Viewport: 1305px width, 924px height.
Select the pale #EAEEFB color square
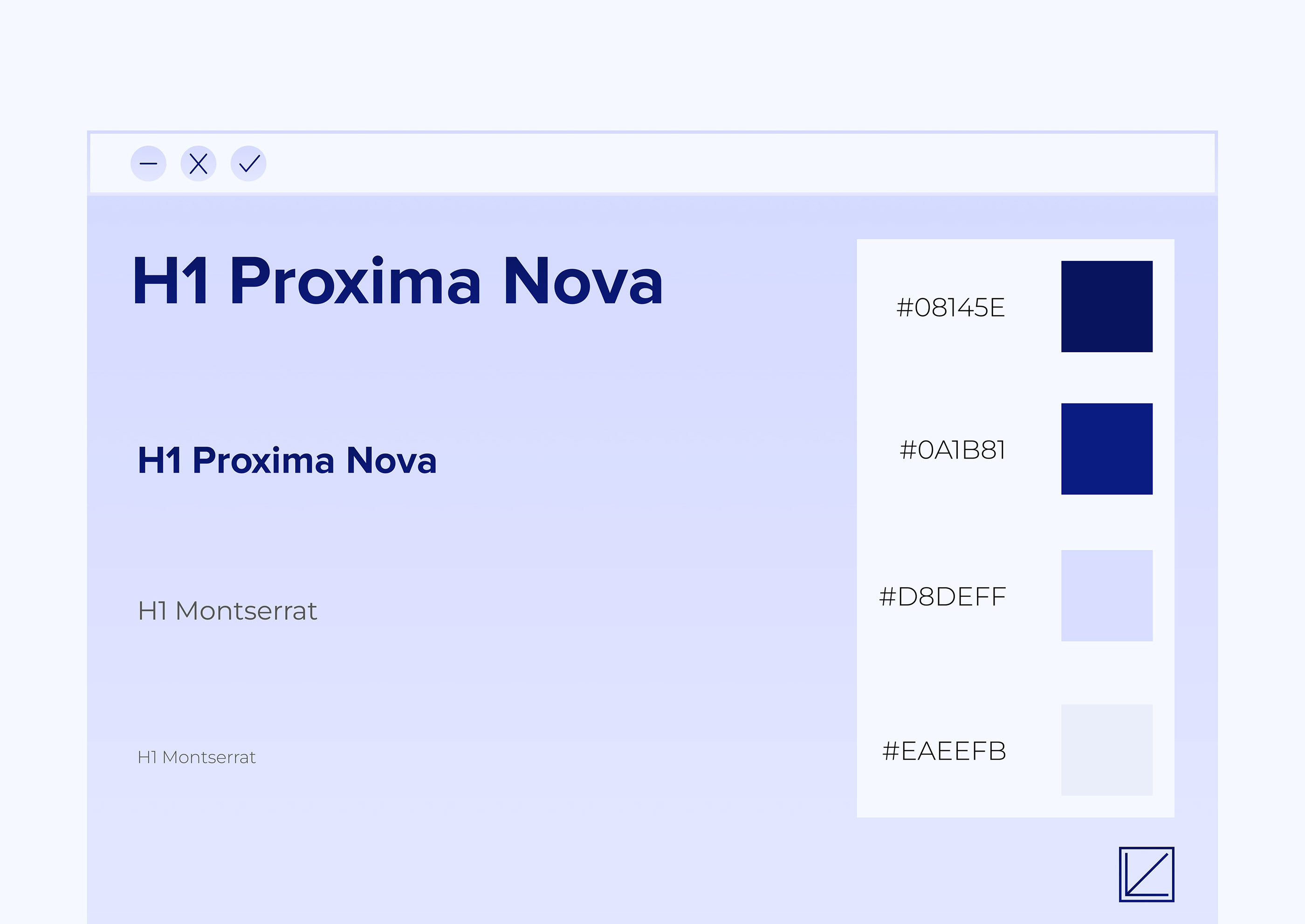pos(1106,750)
